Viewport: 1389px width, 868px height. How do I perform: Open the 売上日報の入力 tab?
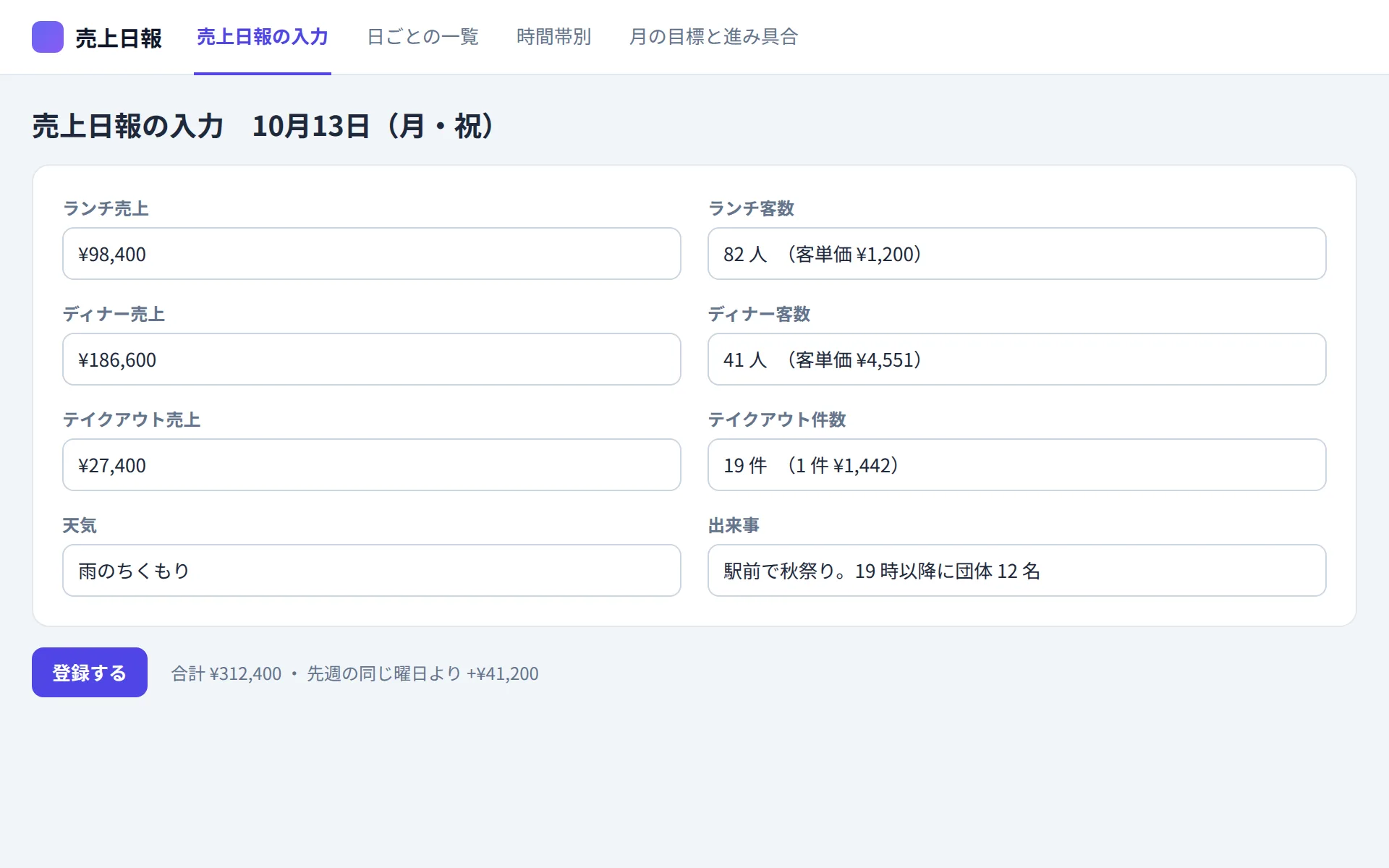point(263,37)
